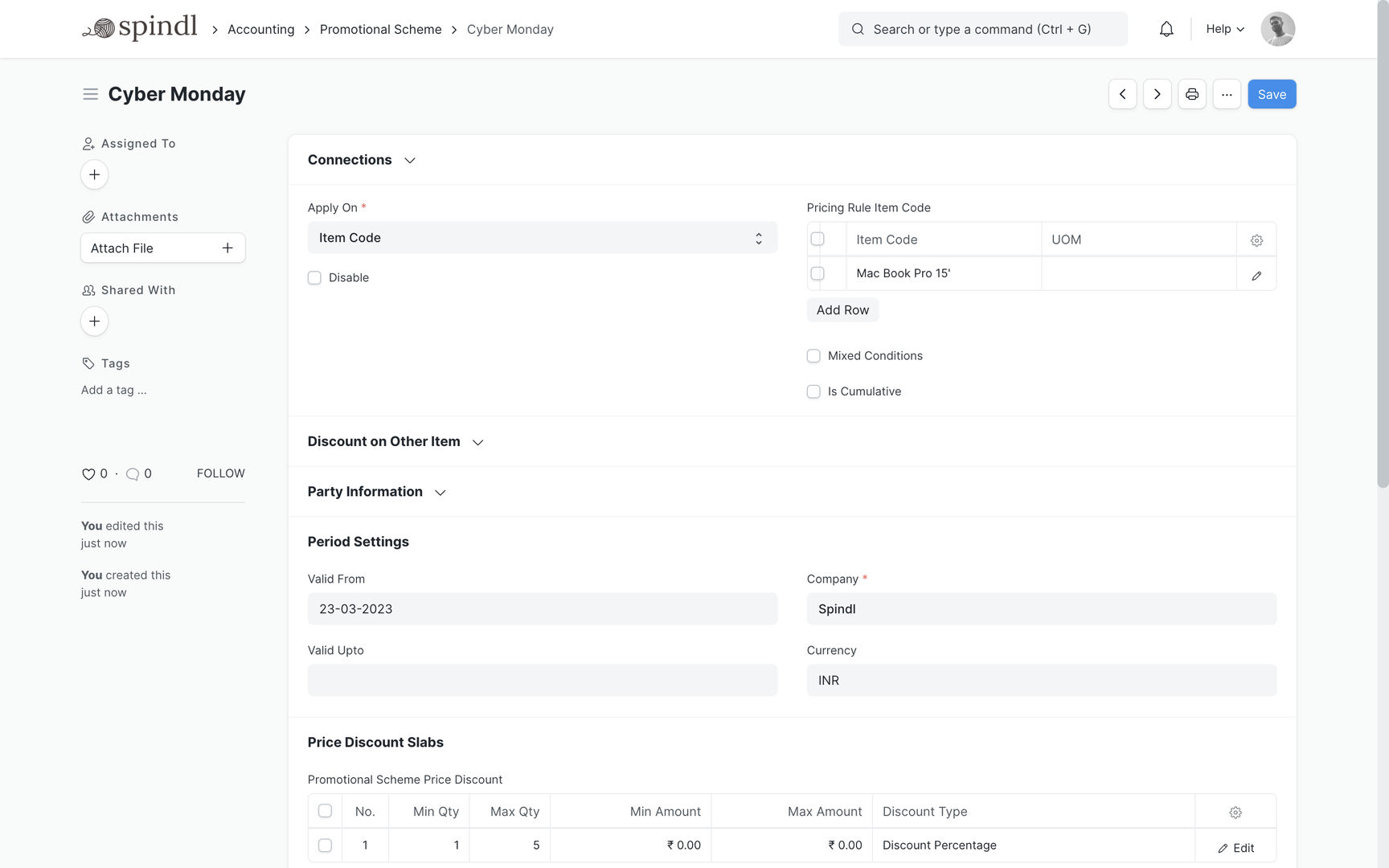The height and width of the screenshot is (868, 1389).
Task: Select all rows in Price Discount table
Action: (325, 811)
